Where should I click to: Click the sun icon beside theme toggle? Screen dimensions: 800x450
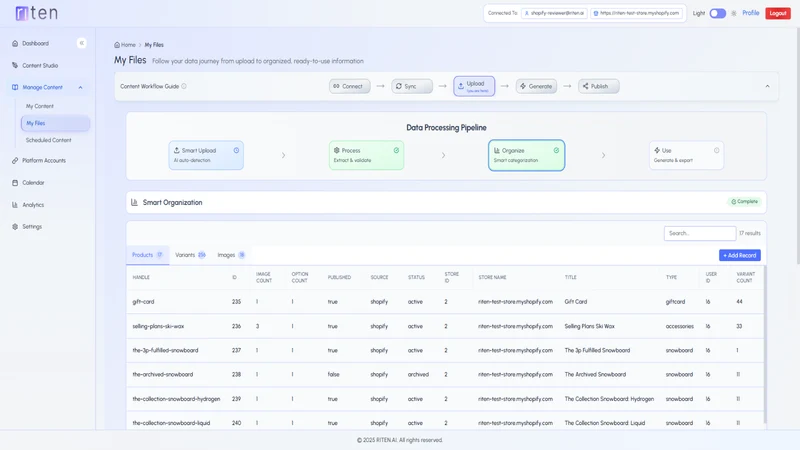(734, 13)
